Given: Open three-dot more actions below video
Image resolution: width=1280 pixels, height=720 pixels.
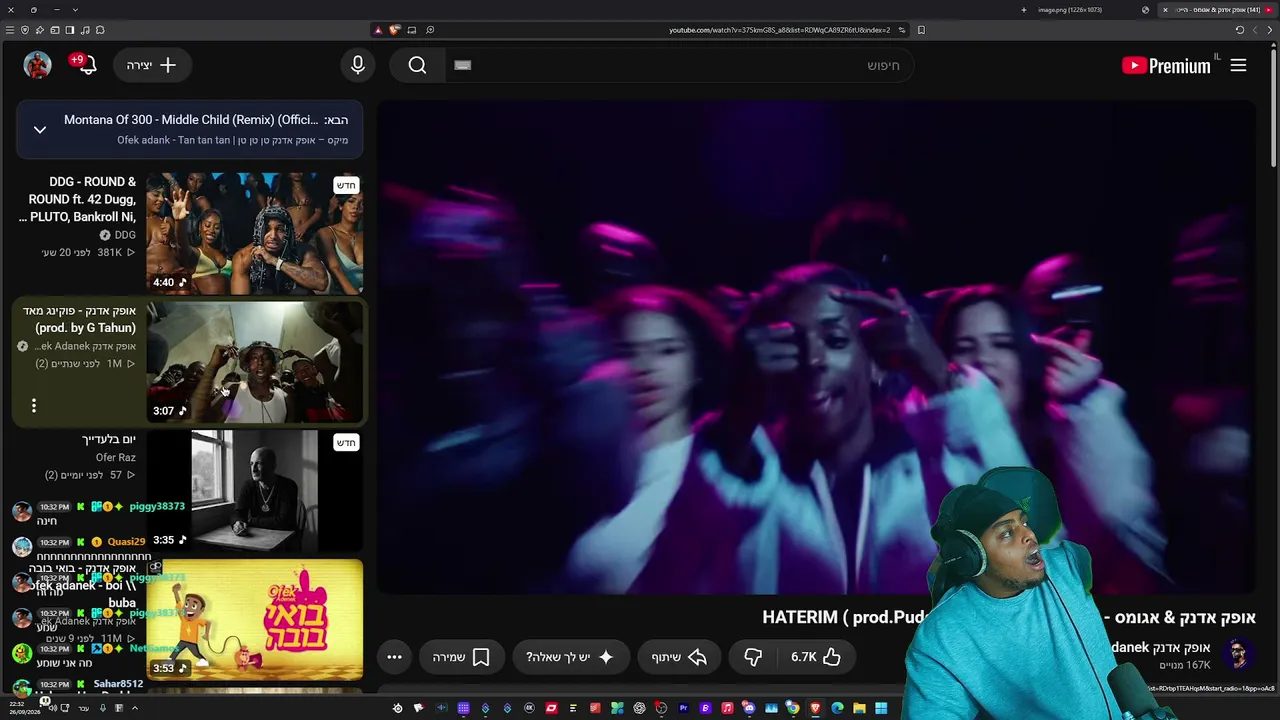Looking at the screenshot, I should (x=394, y=657).
